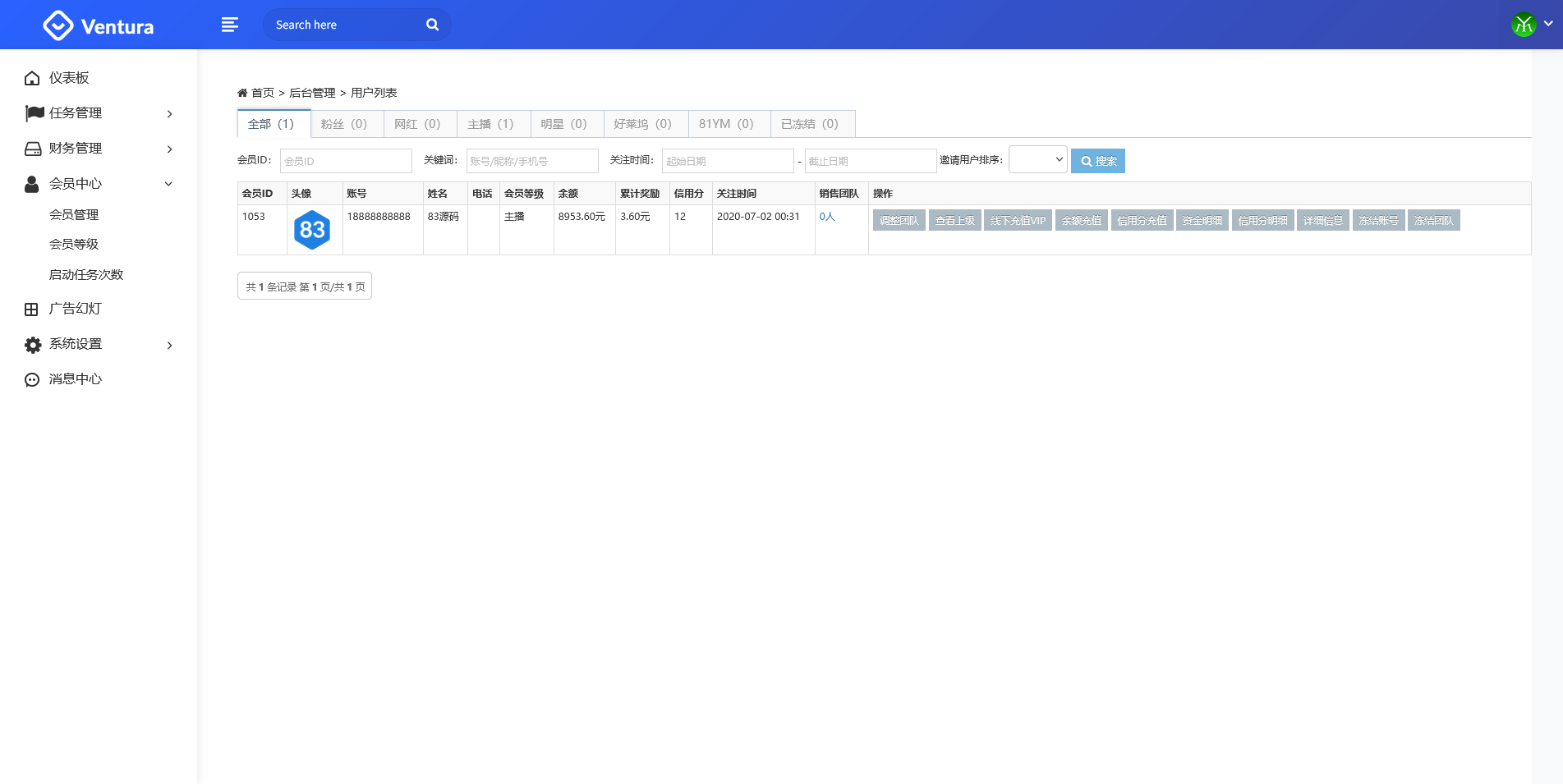Toggle the sidebar hamburger menu icon
Viewport: 1563px width, 784px height.
[x=230, y=25]
